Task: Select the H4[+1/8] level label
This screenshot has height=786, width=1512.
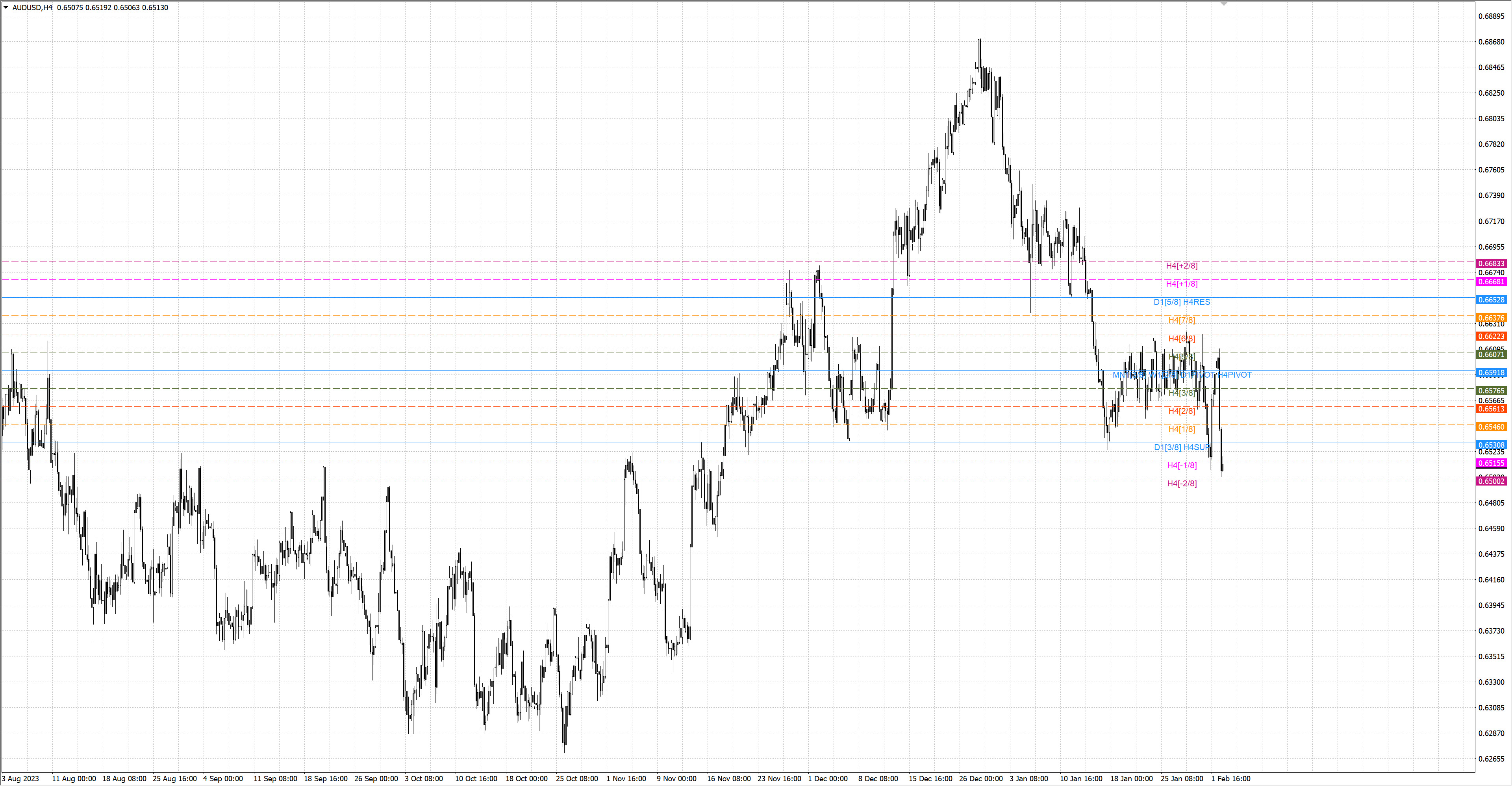Action: click(x=1182, y=284)
